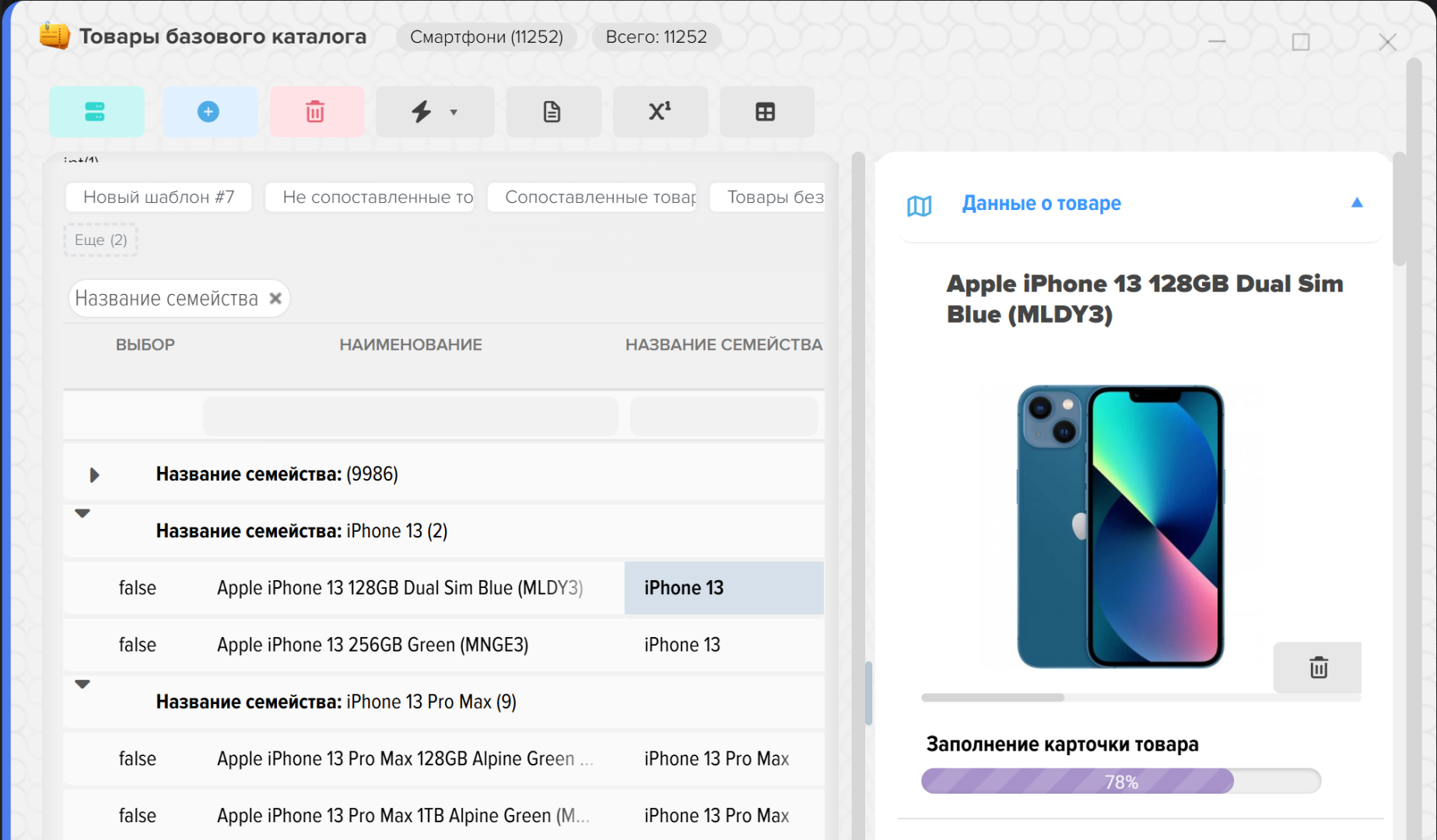Add a new product with plus button
The image size is (1437, 840).
(x=209, y=112)
